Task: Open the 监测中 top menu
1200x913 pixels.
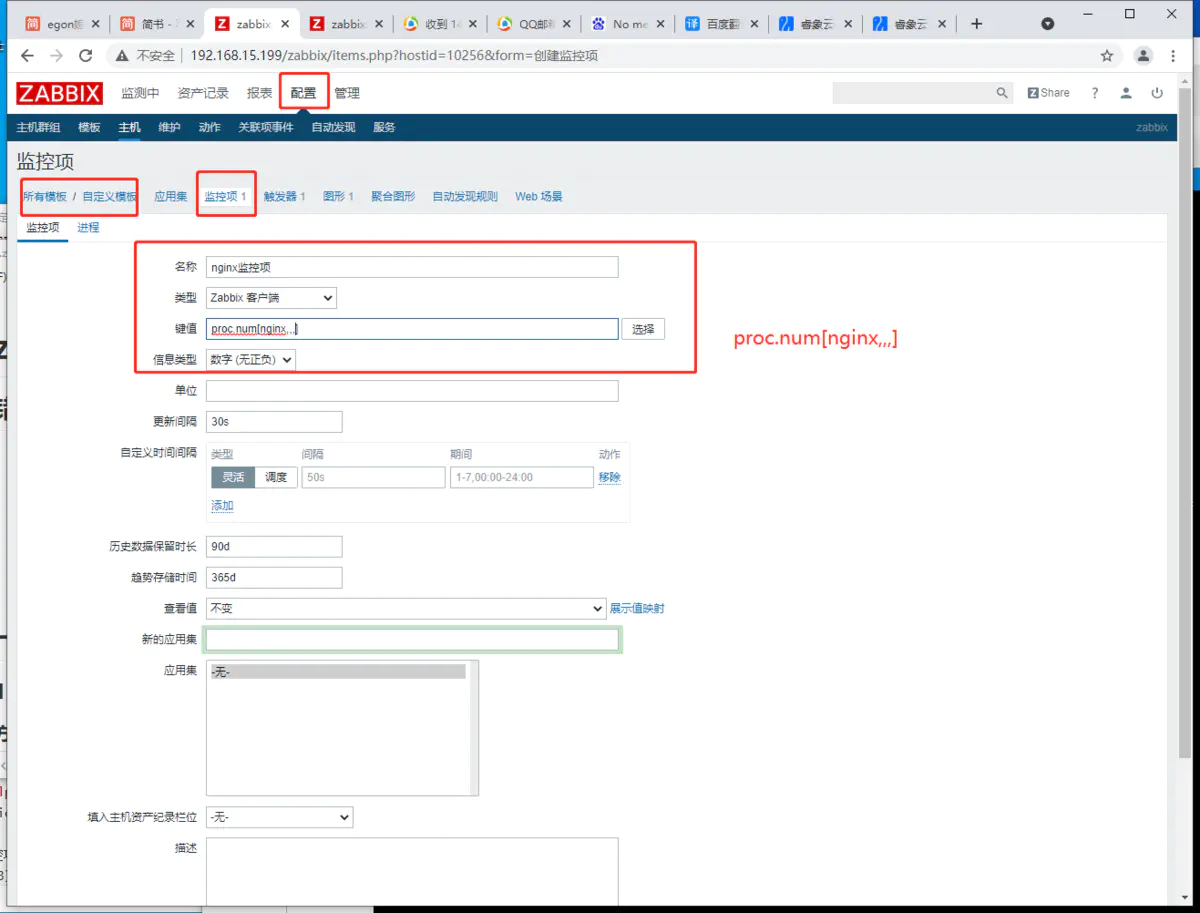Action: coord(140,93)
